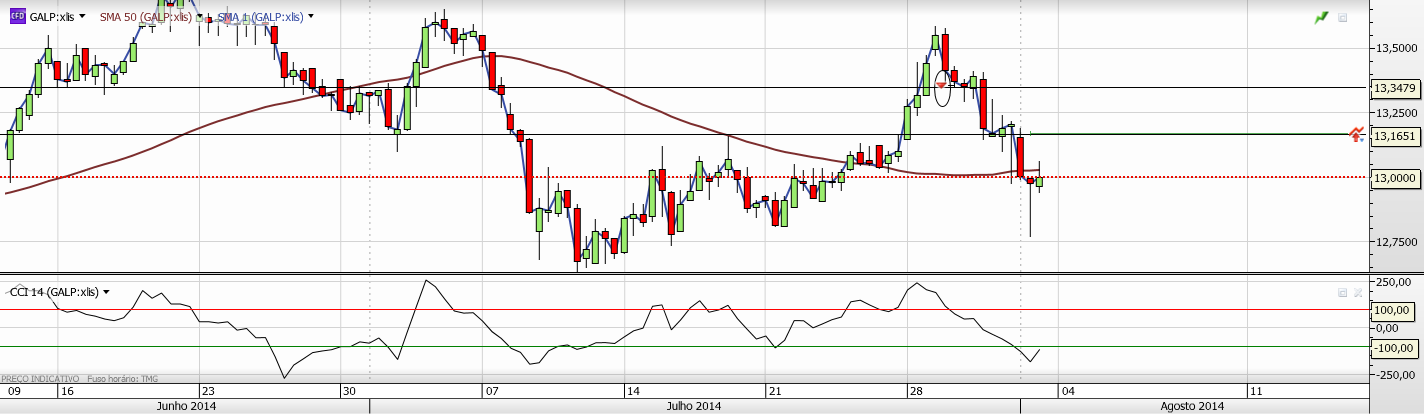Click the SMA 1 (GALP:xlis) label

[261, 17]
